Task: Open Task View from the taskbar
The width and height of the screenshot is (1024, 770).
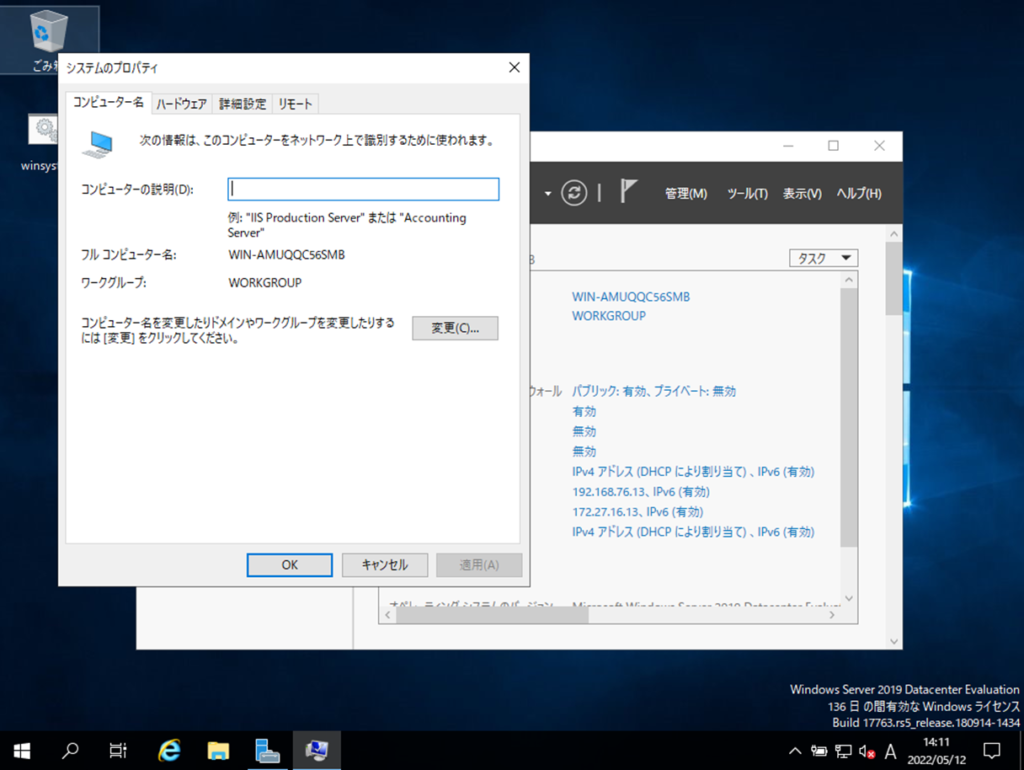Action: click(118, 750)
